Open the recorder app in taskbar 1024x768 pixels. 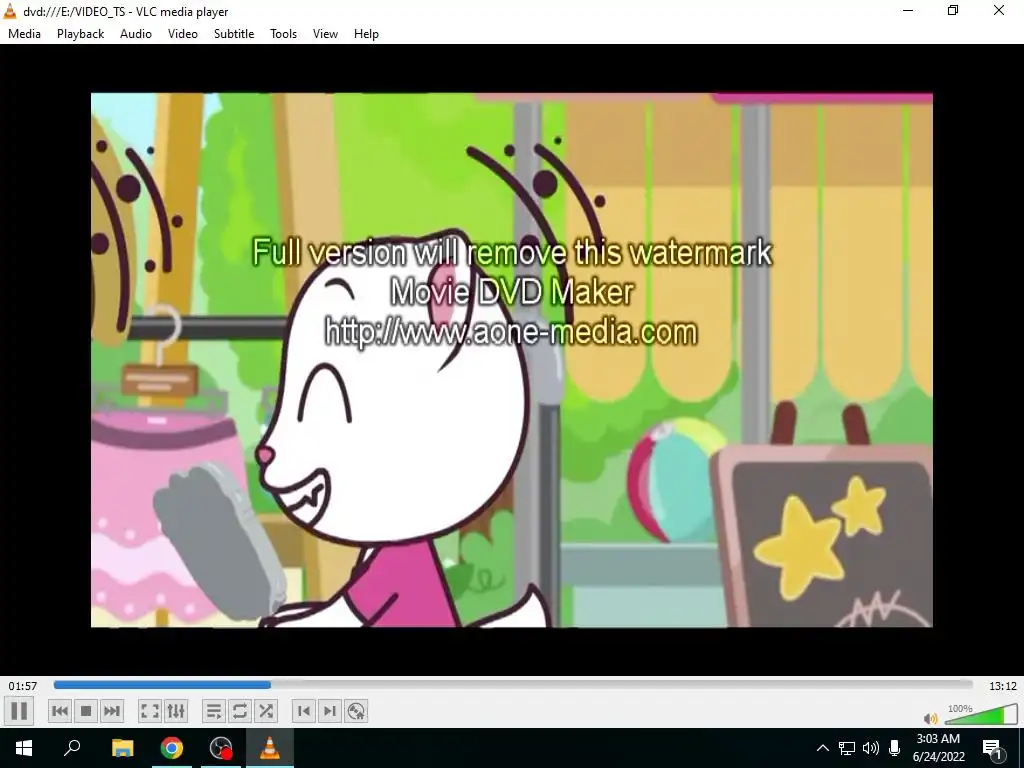click(221, 748)
